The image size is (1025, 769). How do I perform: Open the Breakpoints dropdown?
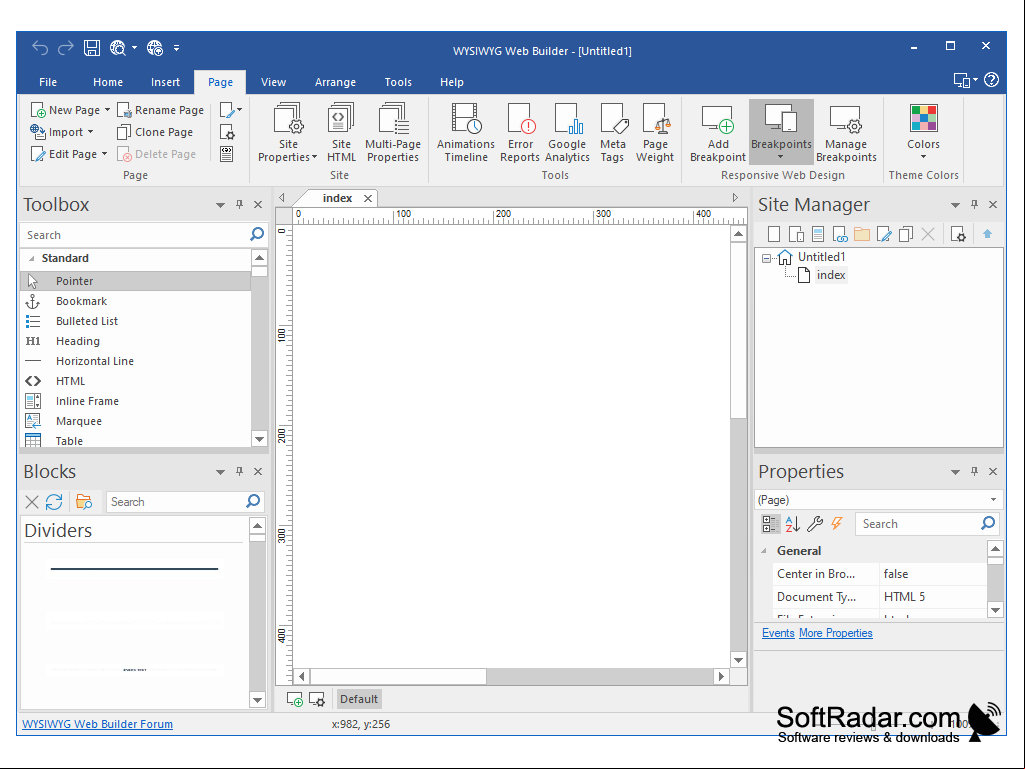click(x=781, y=157)
